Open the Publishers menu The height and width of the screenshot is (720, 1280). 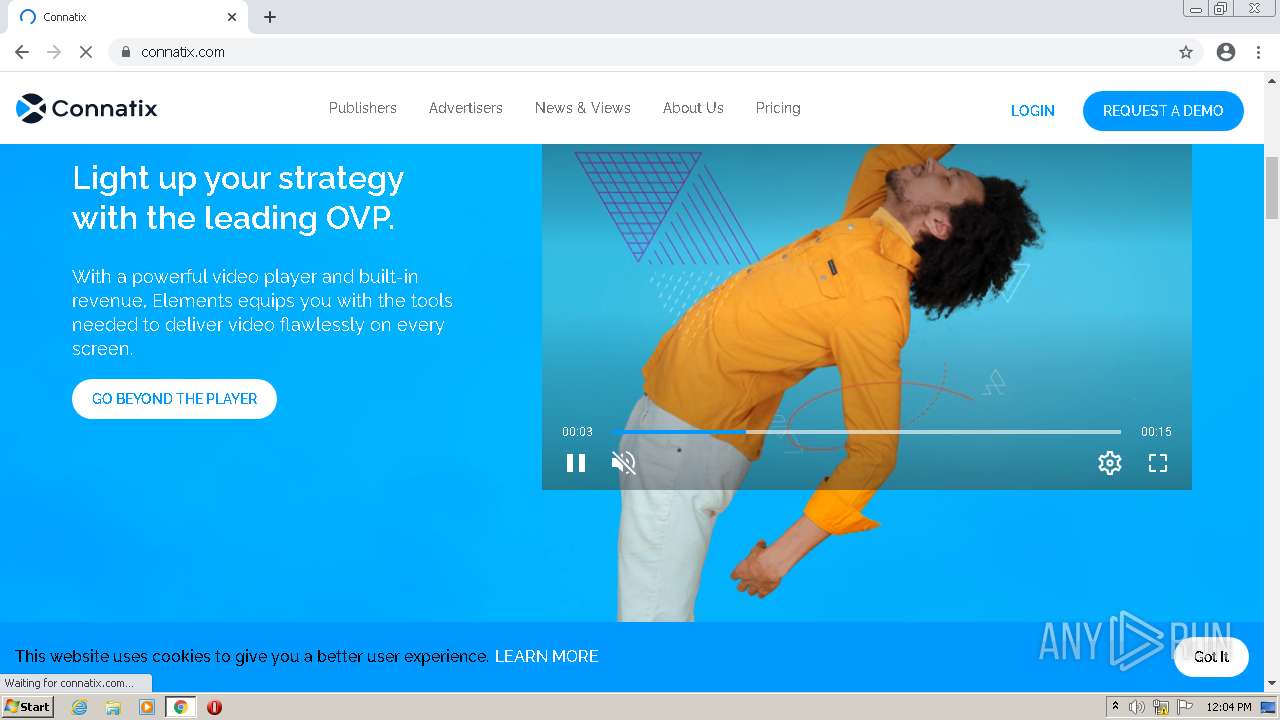coord(363,108)
